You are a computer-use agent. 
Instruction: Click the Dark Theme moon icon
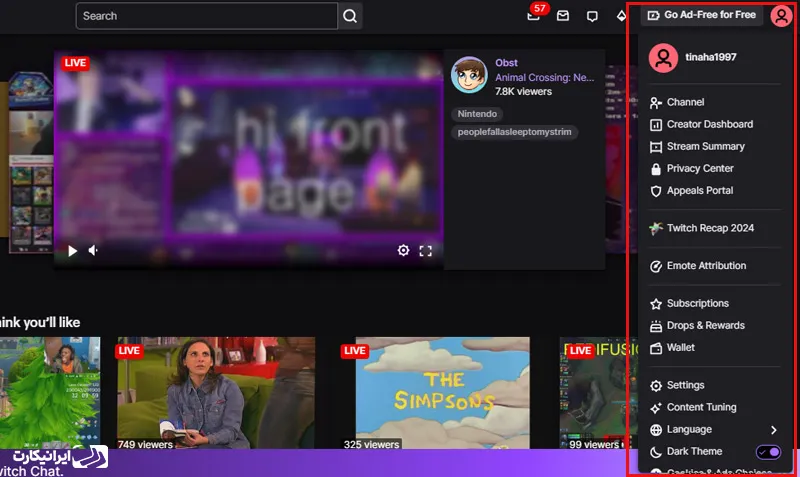coord(656,452)
